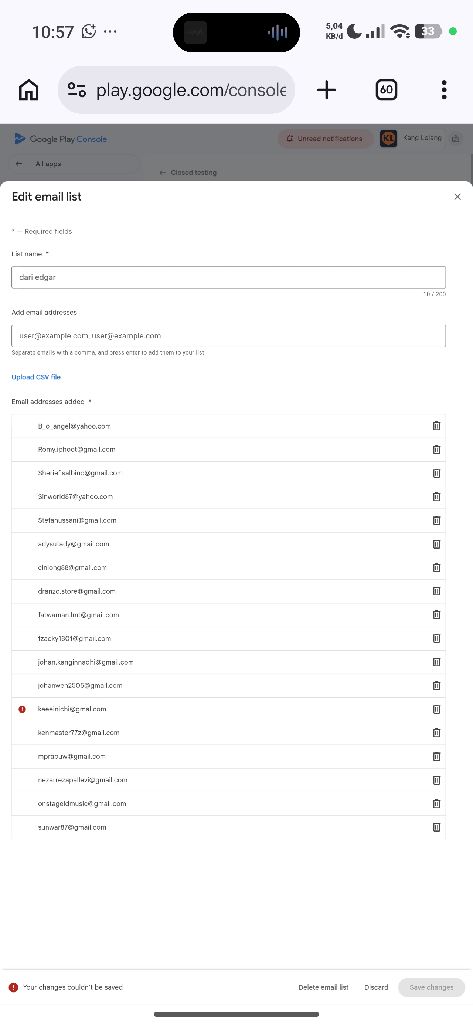Click the List name field "dari edgar"
This screenshot has width=473, height=1024.
coord(229,278)
